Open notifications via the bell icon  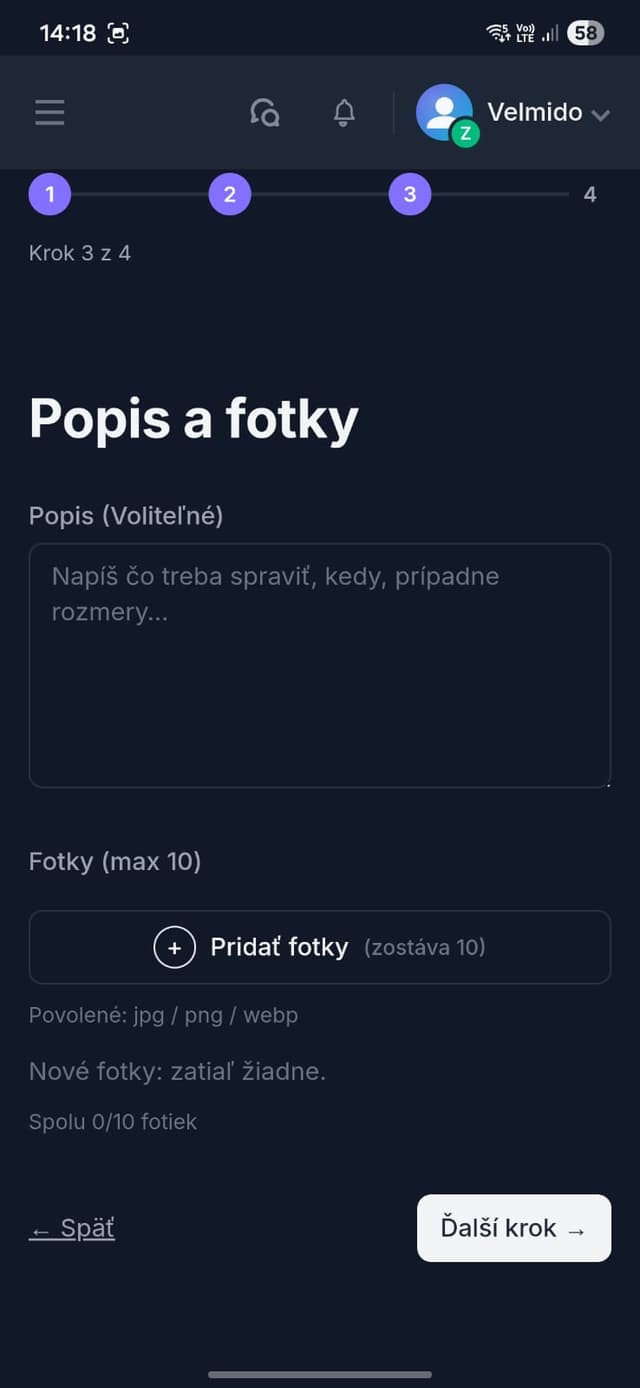(343, 113)
